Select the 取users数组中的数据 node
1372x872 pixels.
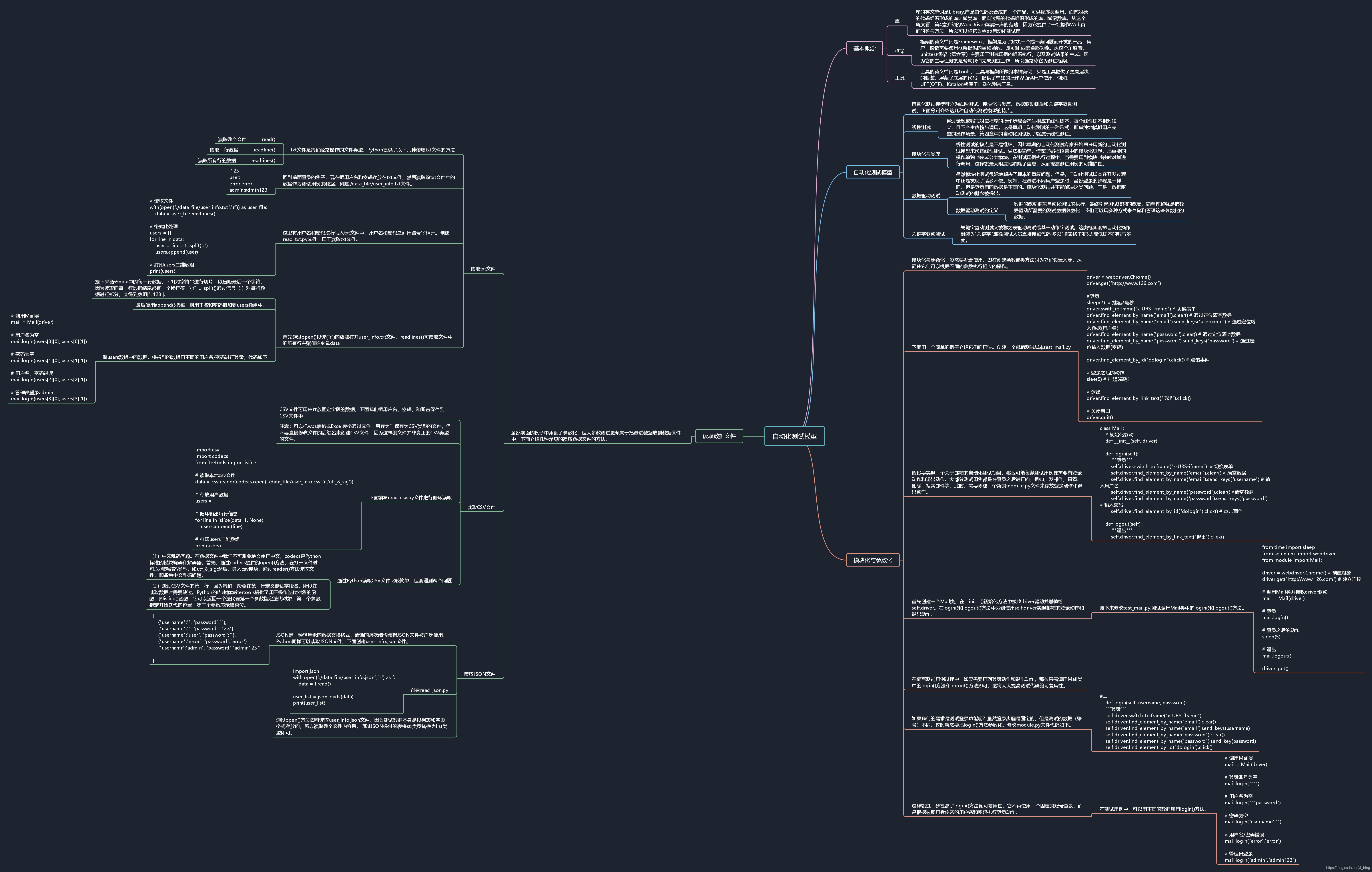point(185,358)
